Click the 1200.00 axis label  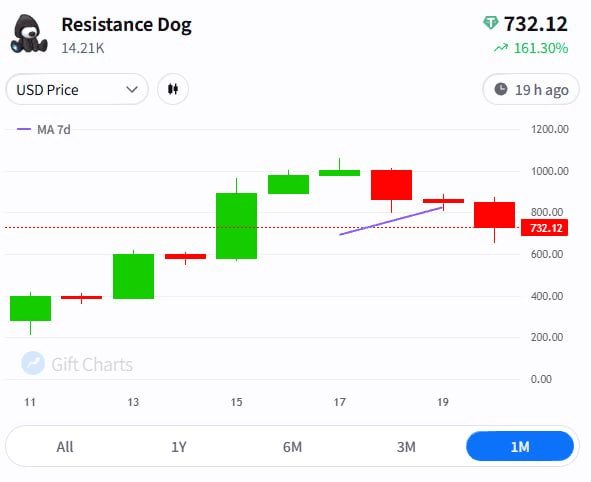point(550,129)
